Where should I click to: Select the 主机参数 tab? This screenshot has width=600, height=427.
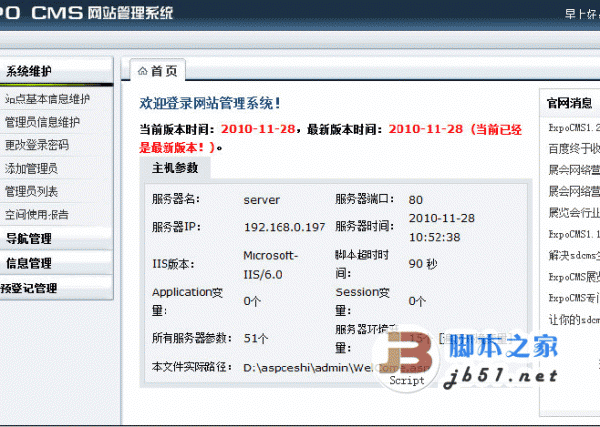pos(175,168)
